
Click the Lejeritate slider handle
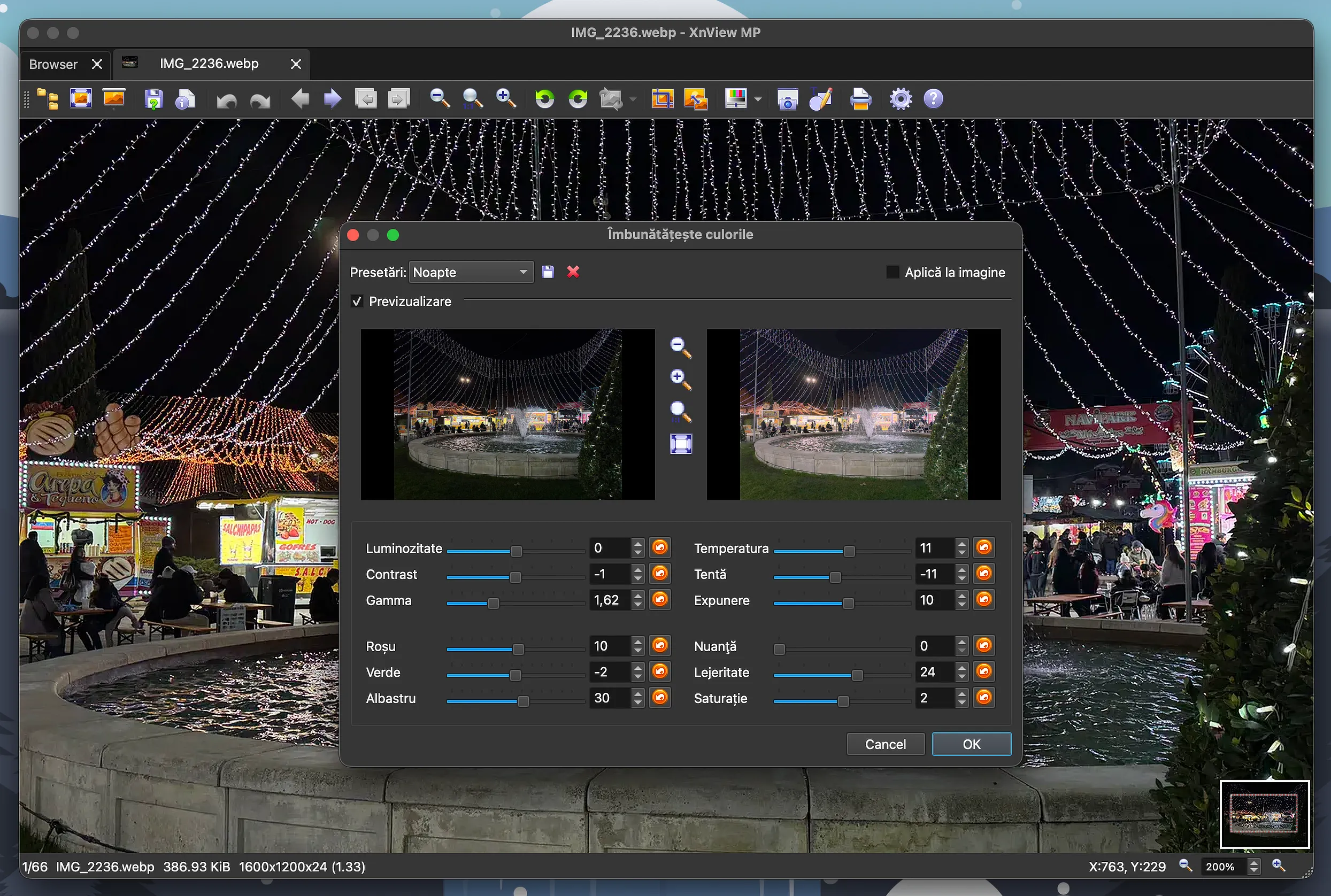(x=857, y=675)
